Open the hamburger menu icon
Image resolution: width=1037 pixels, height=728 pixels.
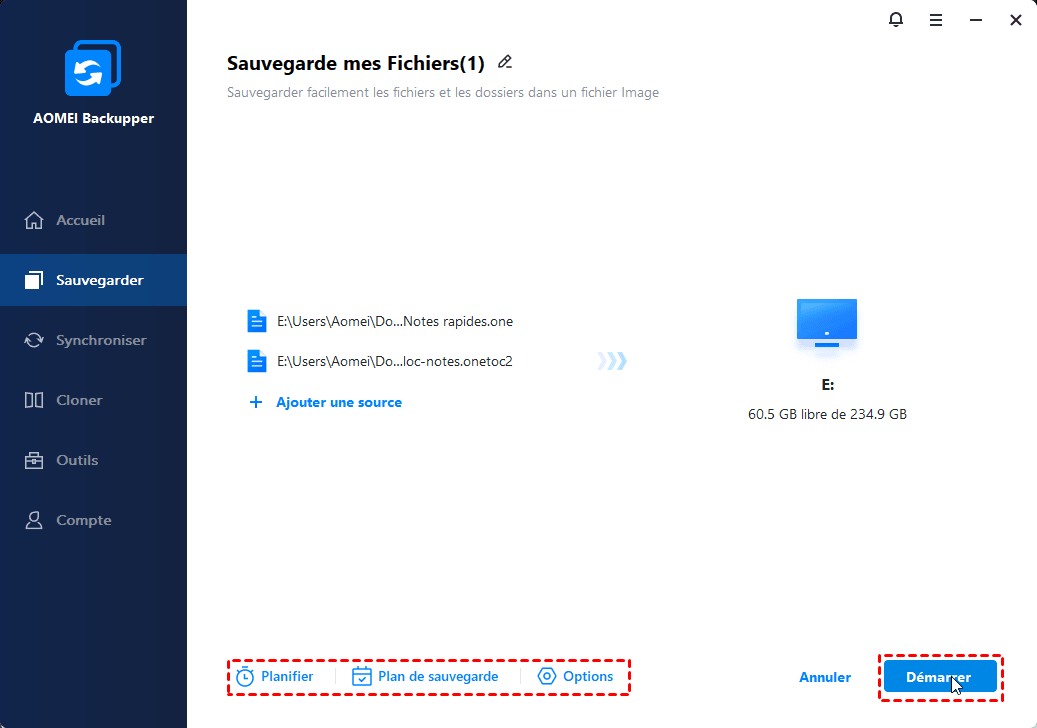936,20
